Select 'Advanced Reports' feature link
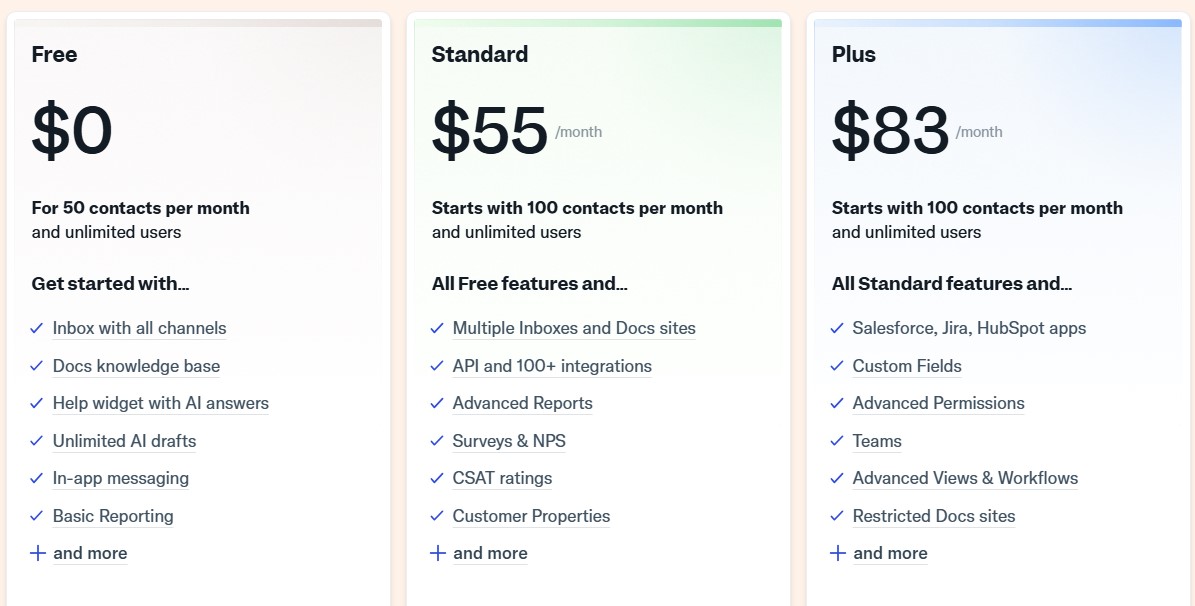The image size is (1195, 606). [523, 403]
